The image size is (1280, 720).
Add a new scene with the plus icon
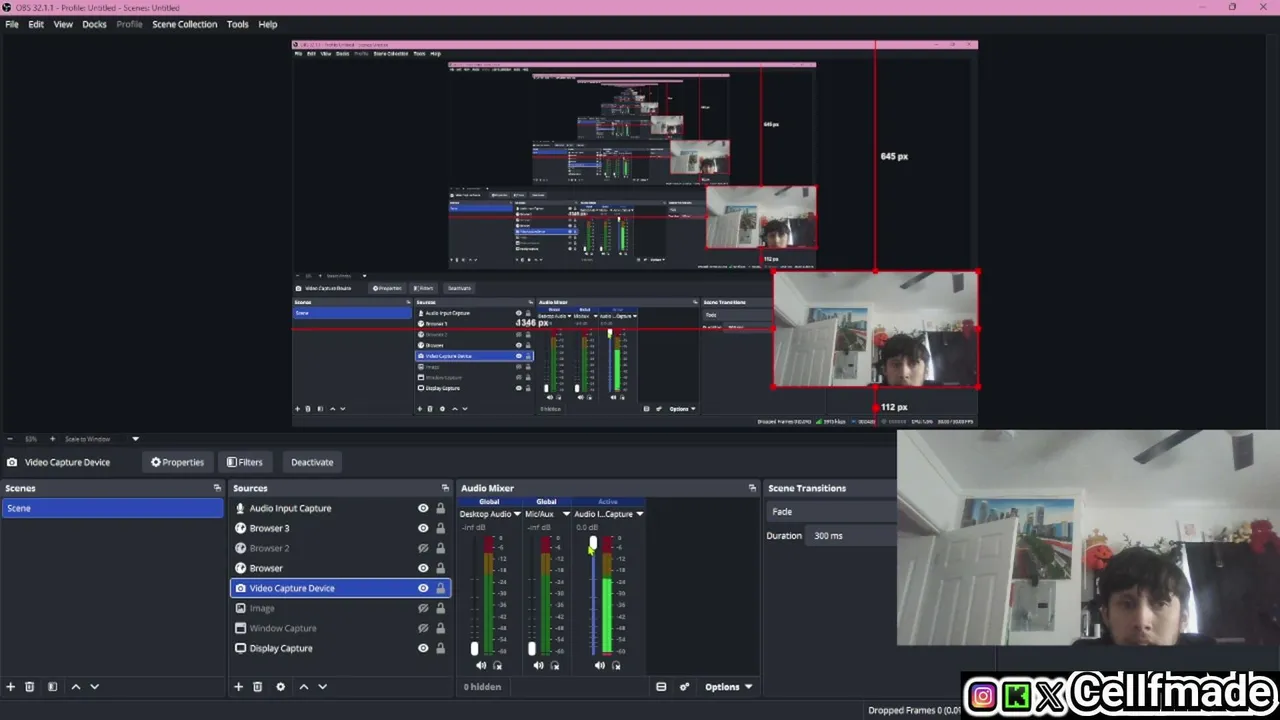point(11,687)
